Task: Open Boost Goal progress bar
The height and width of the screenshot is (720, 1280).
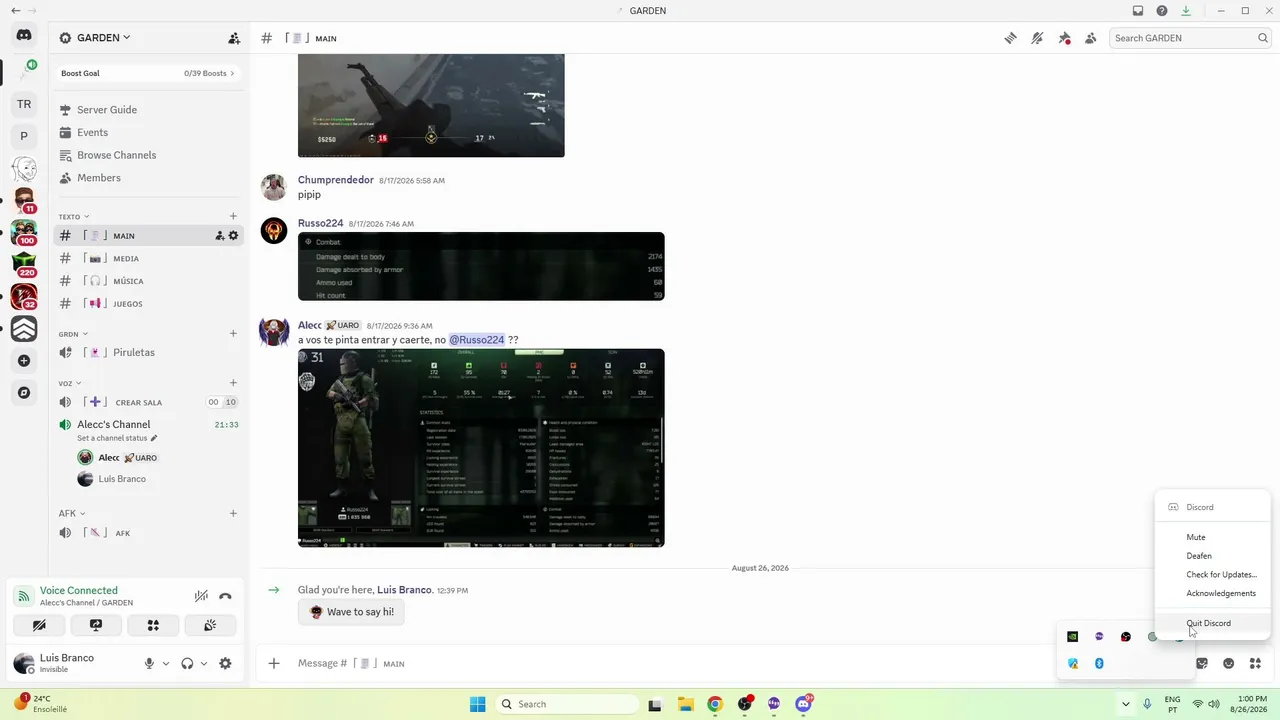Action: tap(148, 73)
